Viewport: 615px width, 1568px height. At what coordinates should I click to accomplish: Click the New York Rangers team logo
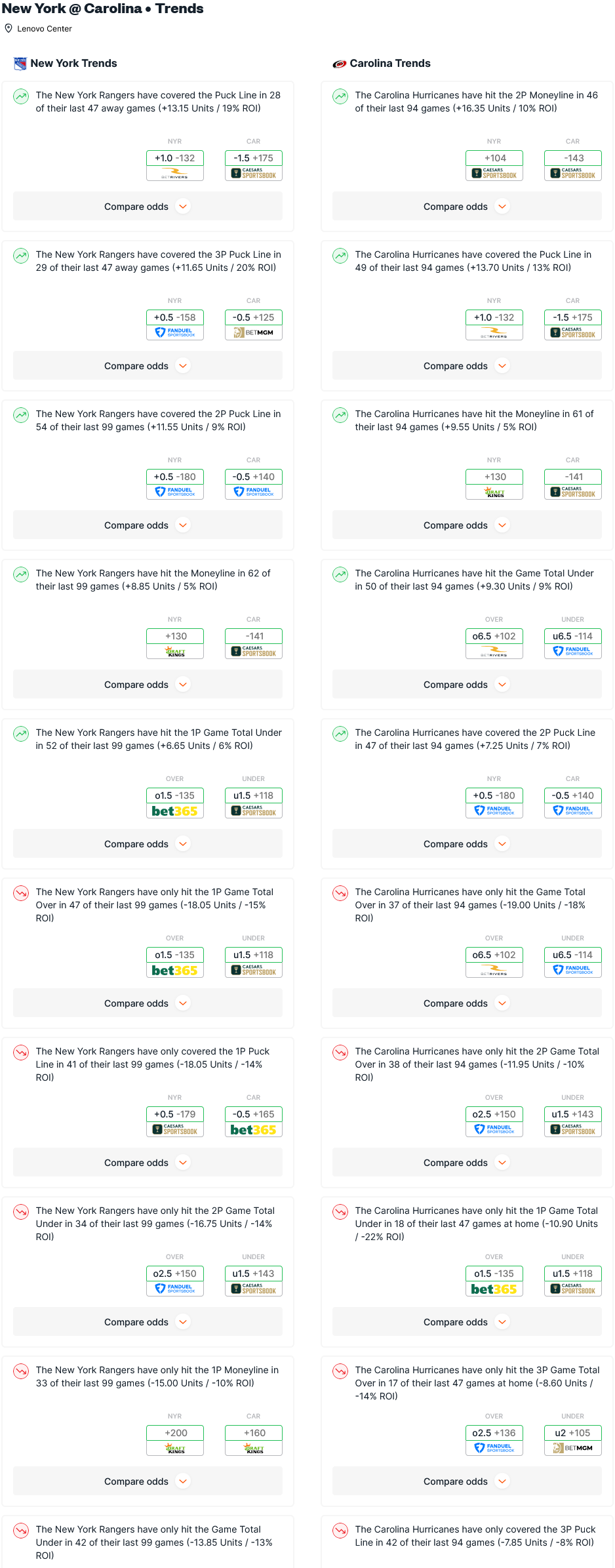20,64
